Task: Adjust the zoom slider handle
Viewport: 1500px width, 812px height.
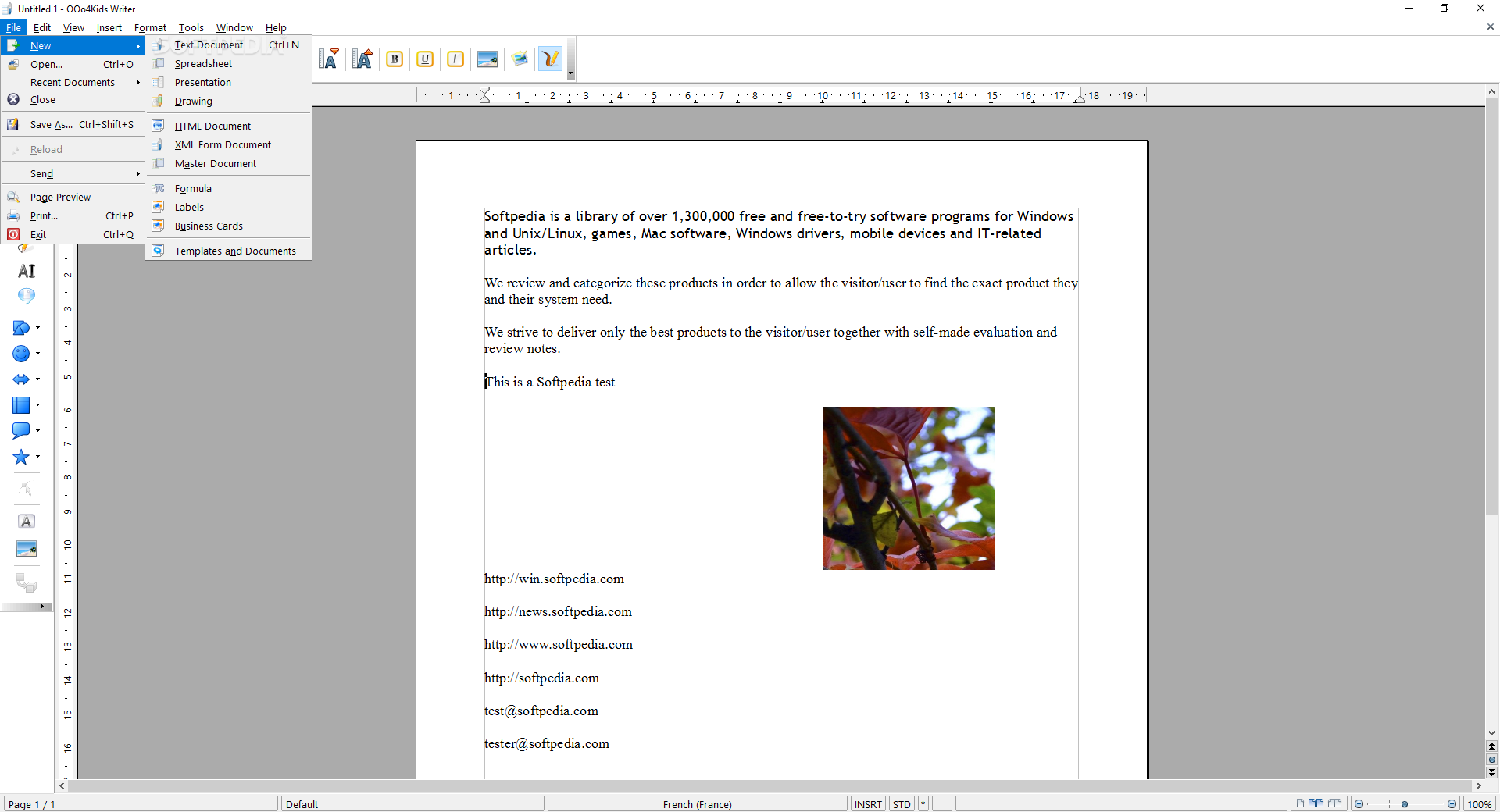Action: coord(1405,804)
